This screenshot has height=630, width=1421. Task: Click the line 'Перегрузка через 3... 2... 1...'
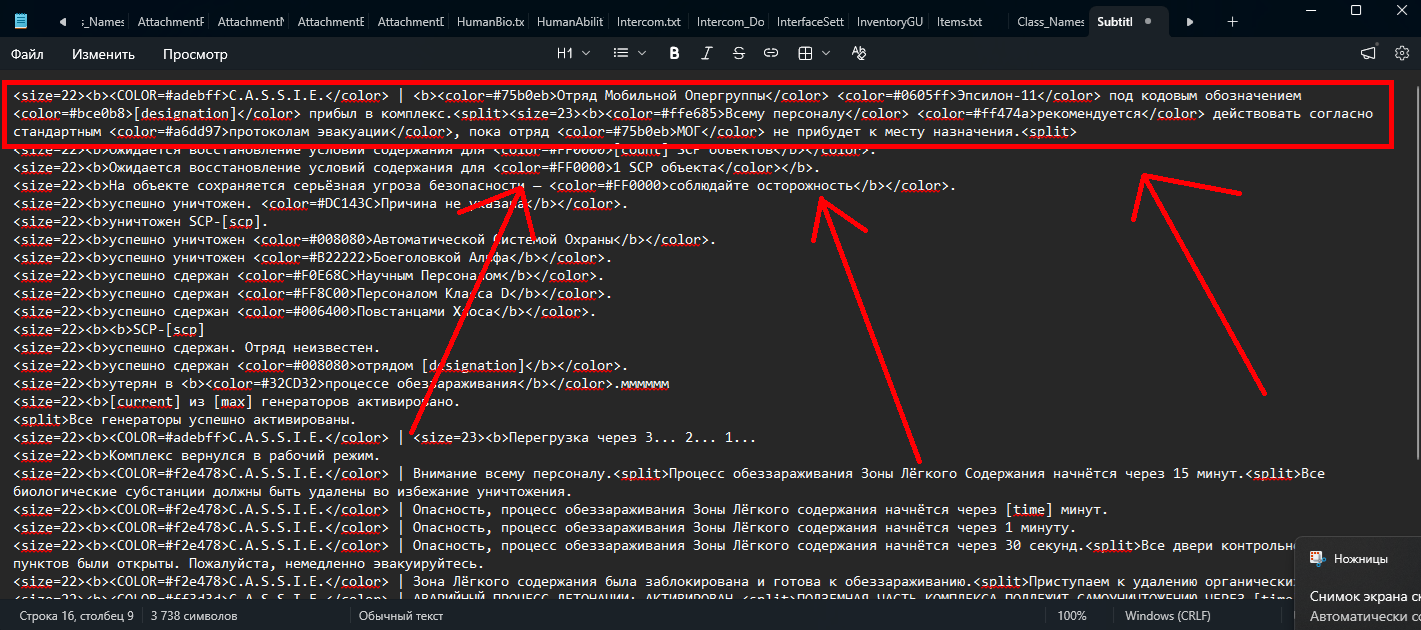(384, 438)
